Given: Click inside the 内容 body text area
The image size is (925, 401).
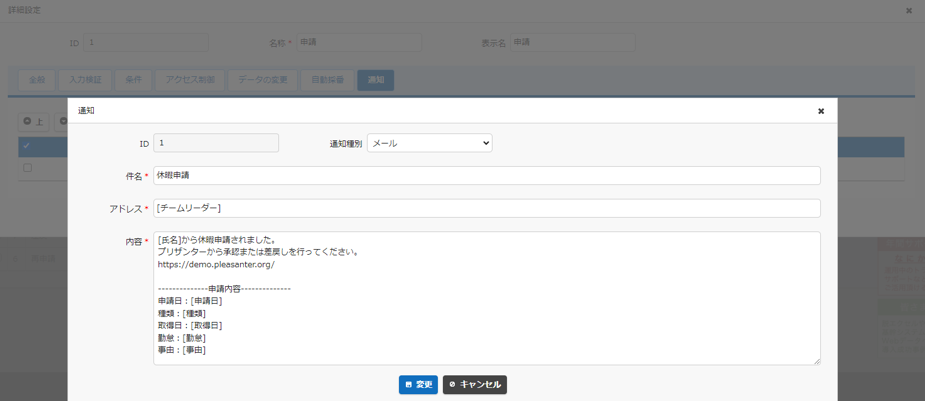Looking at the screenshot, I should point(486,298).
